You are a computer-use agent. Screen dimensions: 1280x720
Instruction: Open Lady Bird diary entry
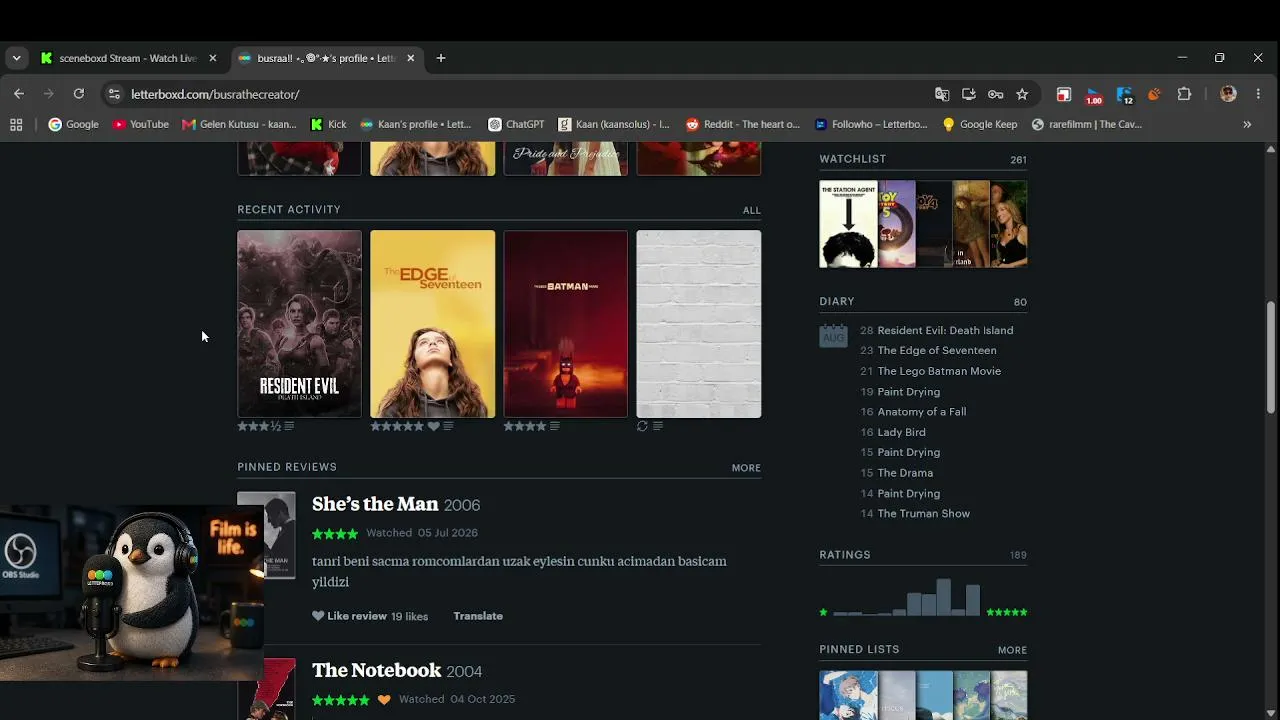(x=901, y=432)
